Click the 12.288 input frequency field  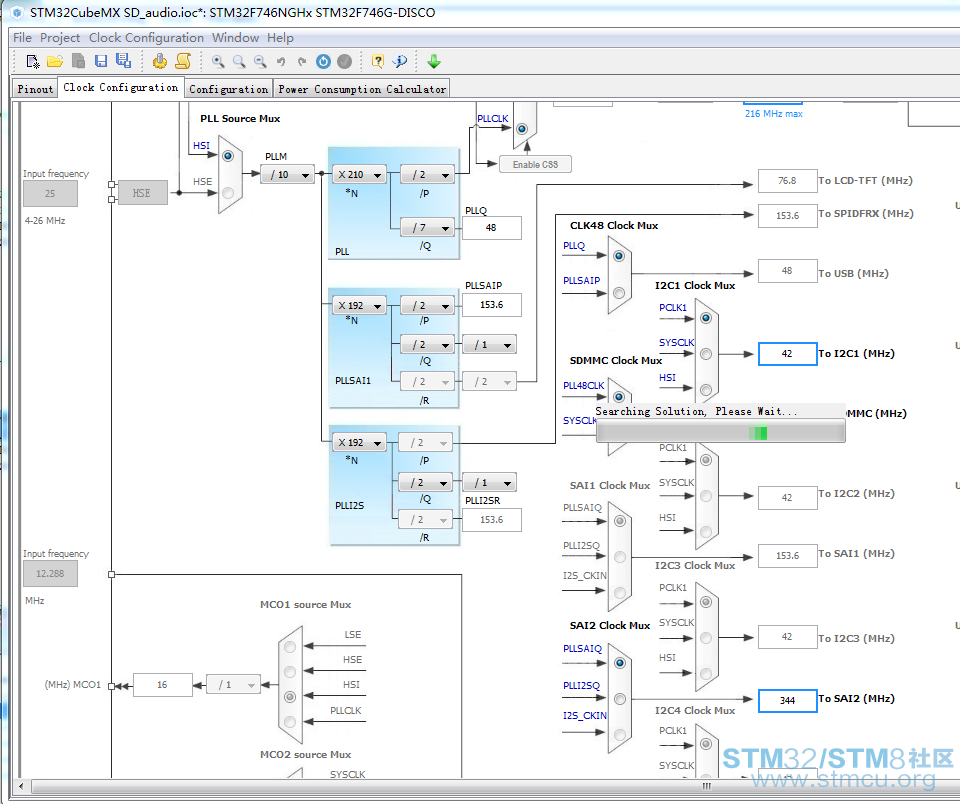pyautogui.click(x=50, y=574)
